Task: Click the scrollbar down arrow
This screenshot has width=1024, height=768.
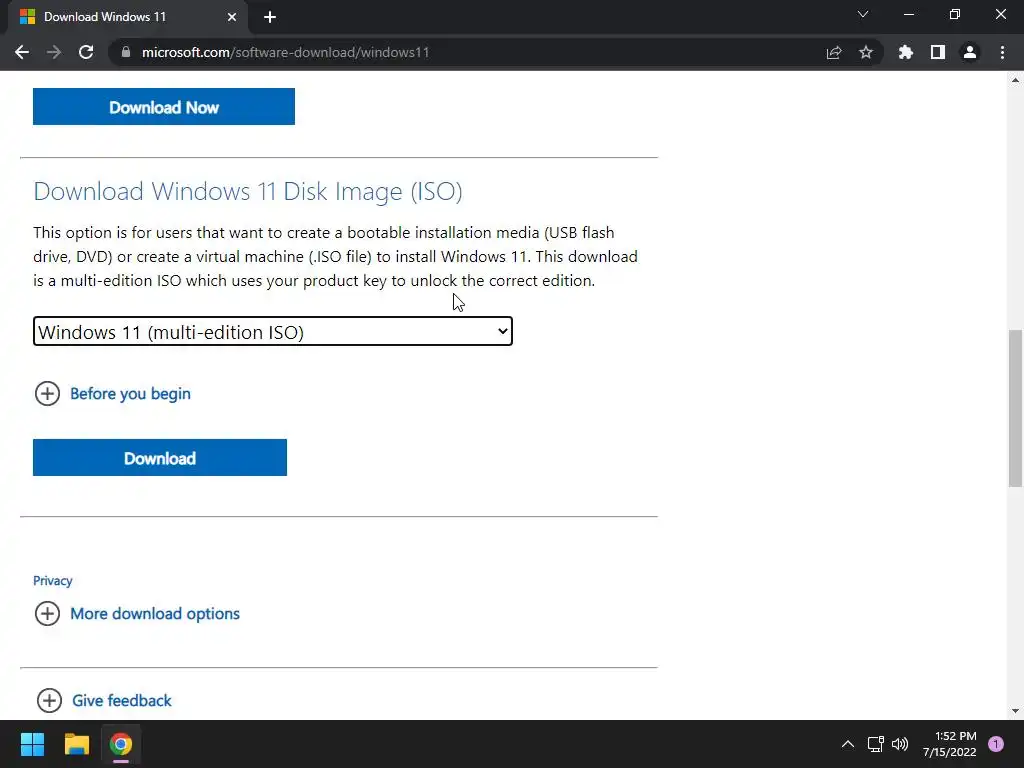Action: tap(1016, 711)
